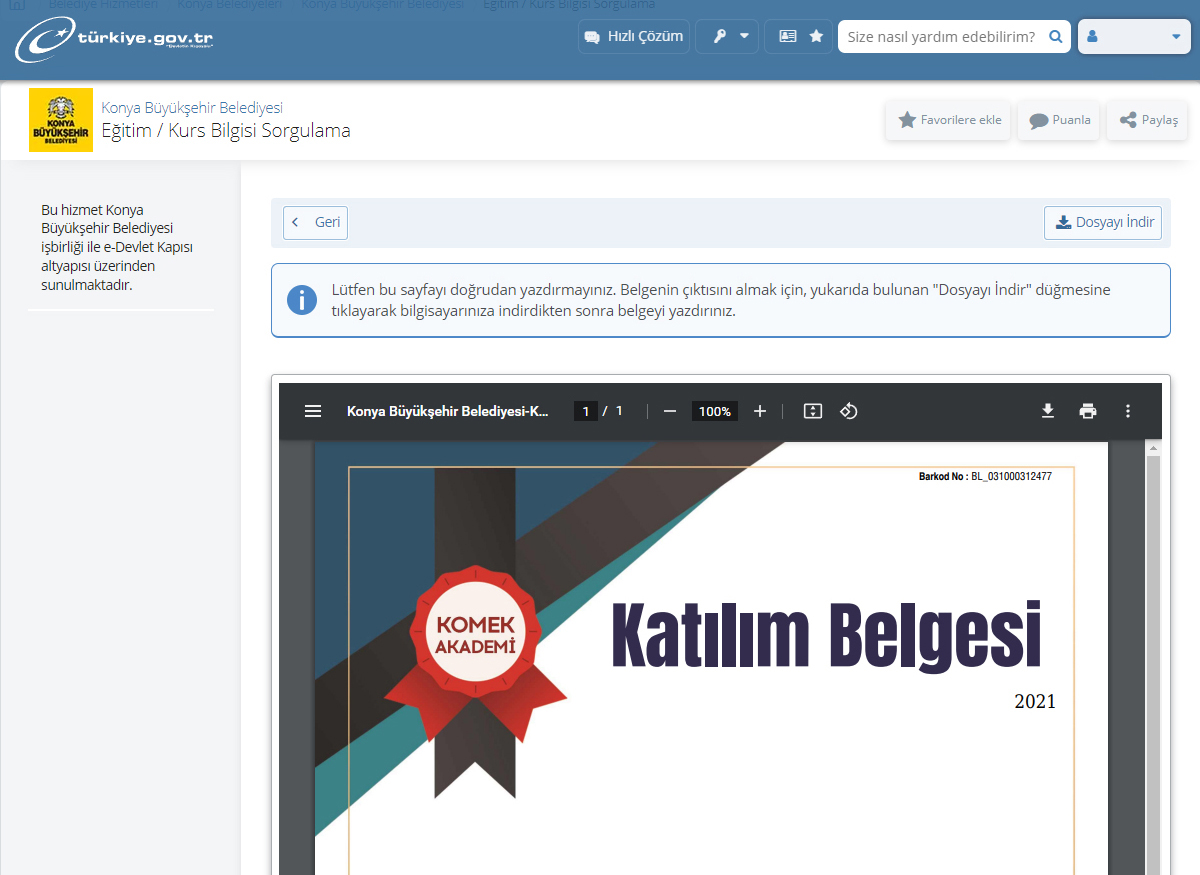Expand the user account dropdown
Viewport: 1200px width, 875px height.
[x=1133, y=36]
